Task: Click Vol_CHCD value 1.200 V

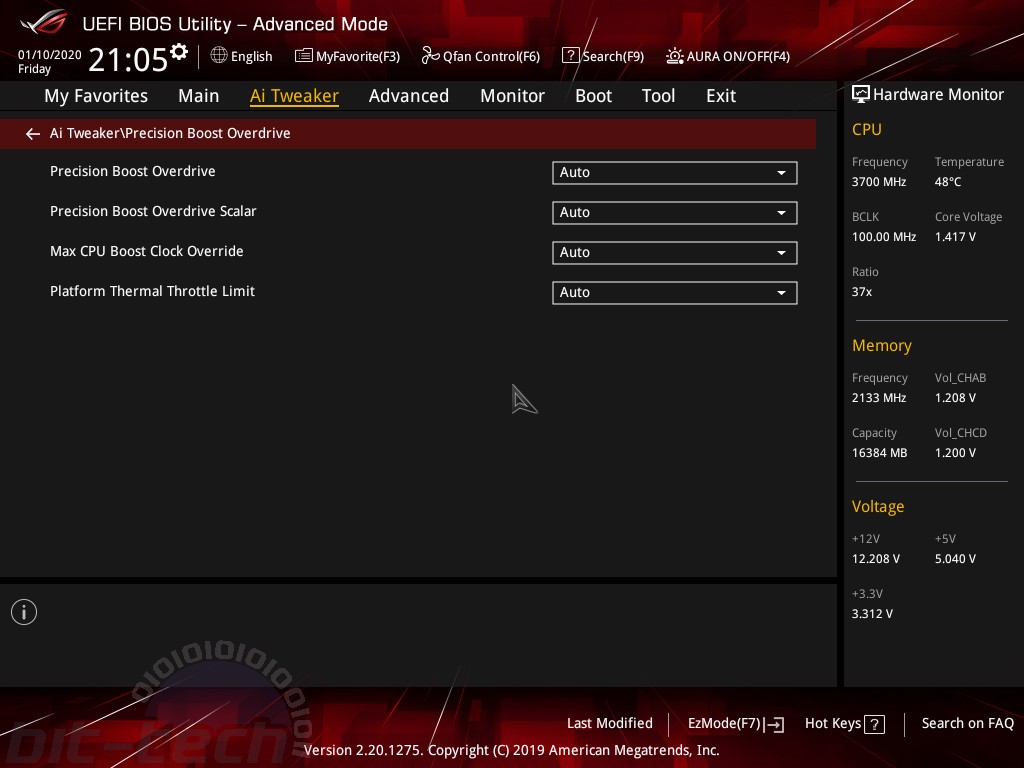Action: pos(955,453)
